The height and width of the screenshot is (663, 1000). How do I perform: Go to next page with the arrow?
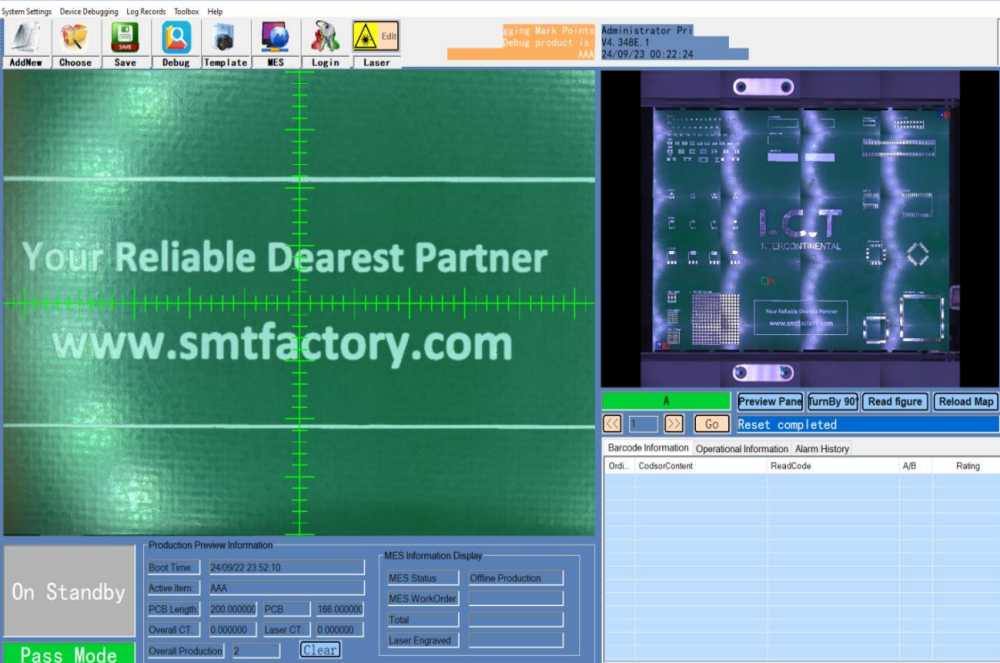pyautogui.click(x=673, y=424)
